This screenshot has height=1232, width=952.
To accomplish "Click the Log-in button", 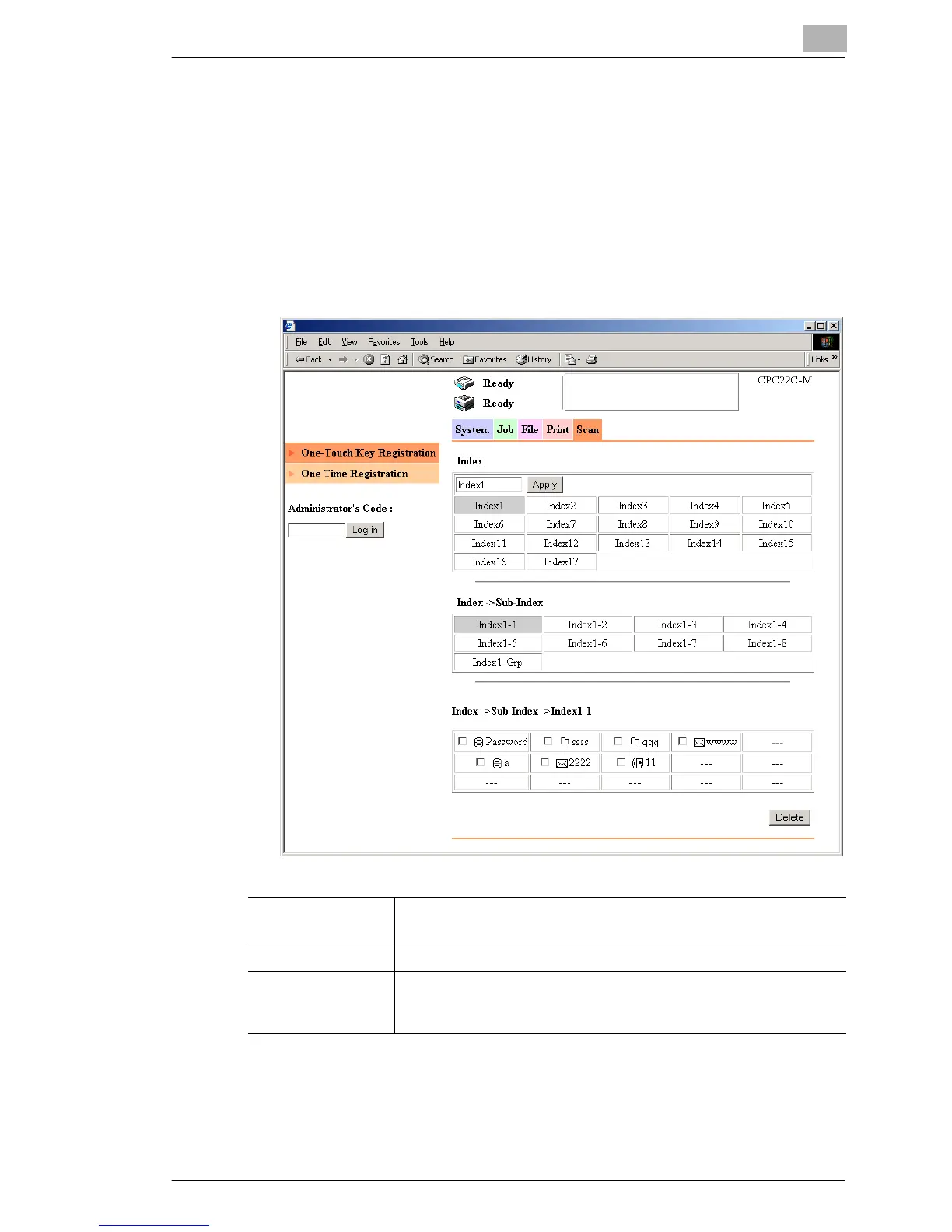I will click(x=365, y=530).
